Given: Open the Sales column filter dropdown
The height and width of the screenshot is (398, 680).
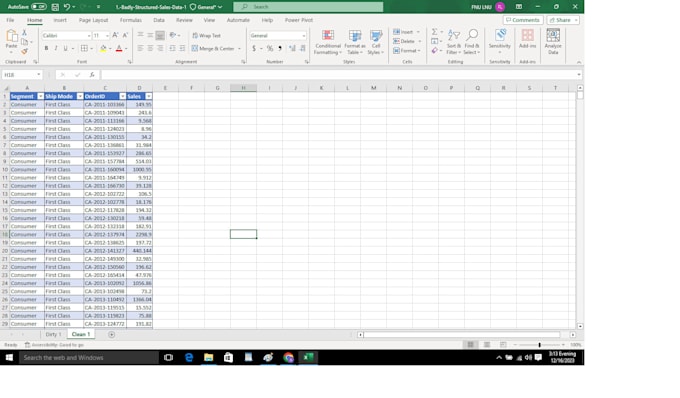Looking at the screenshot, I should click(149, 96).
